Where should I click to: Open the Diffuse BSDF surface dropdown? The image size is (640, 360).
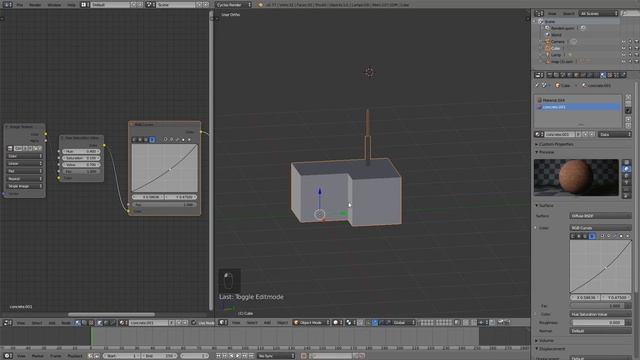pyautogui.click(x=600, y=216)
